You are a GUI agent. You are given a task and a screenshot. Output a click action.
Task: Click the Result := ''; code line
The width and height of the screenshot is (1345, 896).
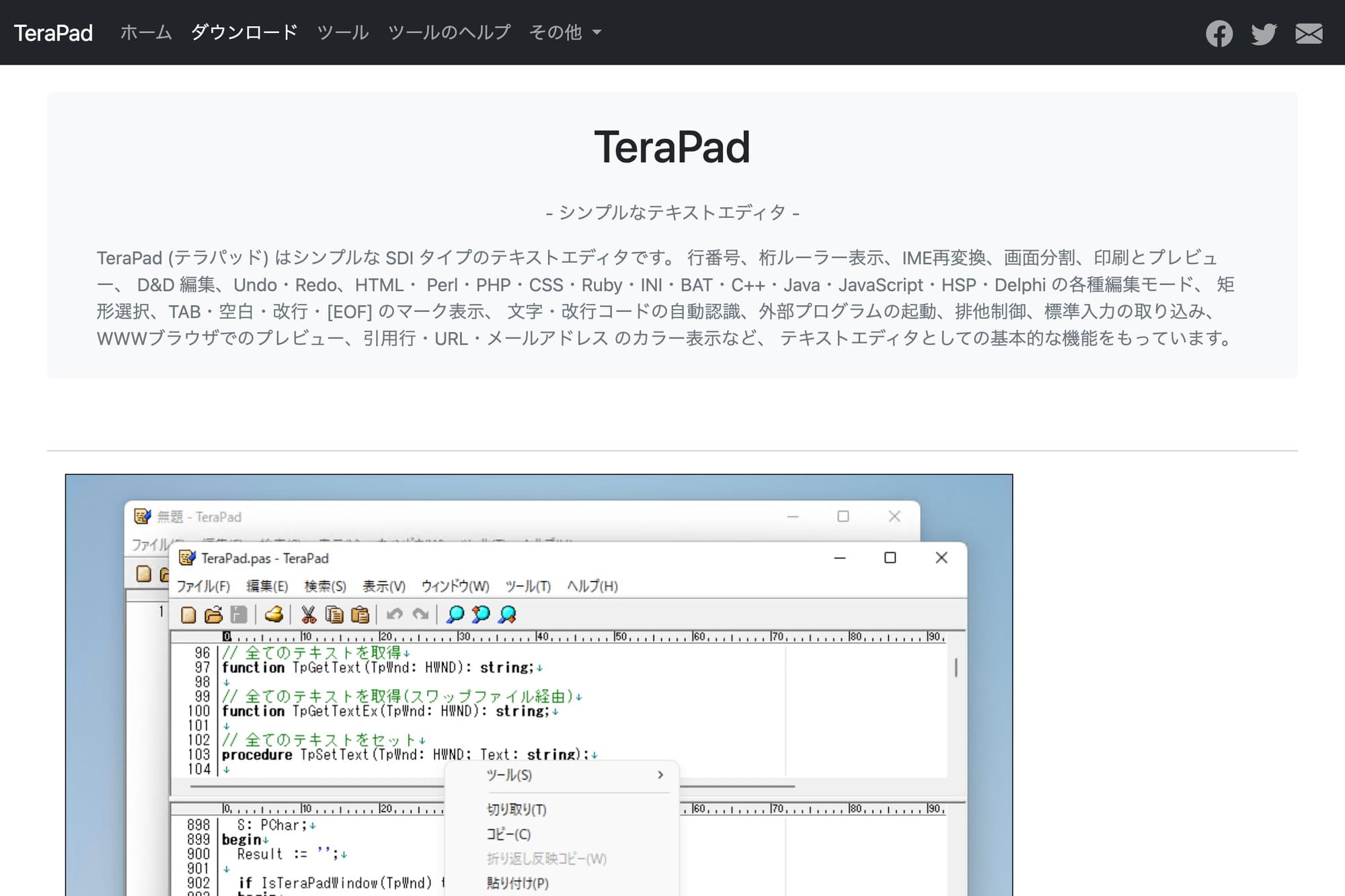(x=292, y=854)
